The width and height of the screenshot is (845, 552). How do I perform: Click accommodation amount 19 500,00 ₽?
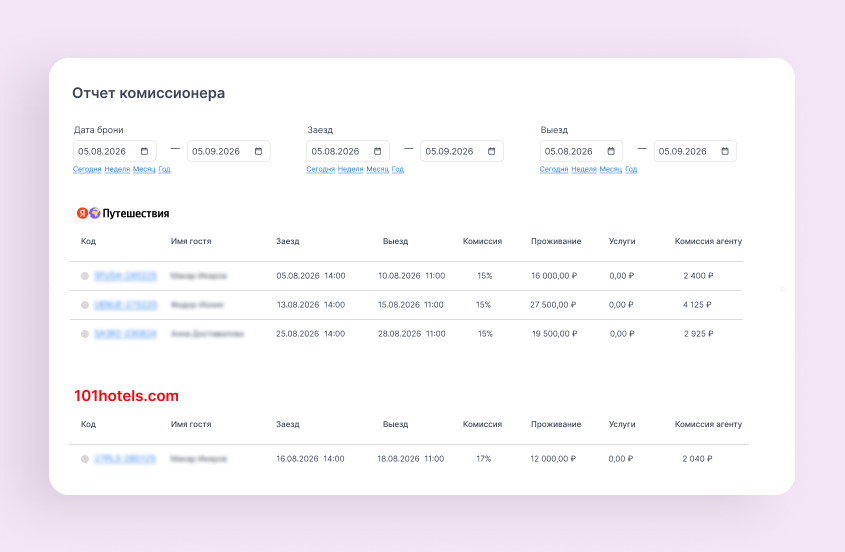coord(555,334)
